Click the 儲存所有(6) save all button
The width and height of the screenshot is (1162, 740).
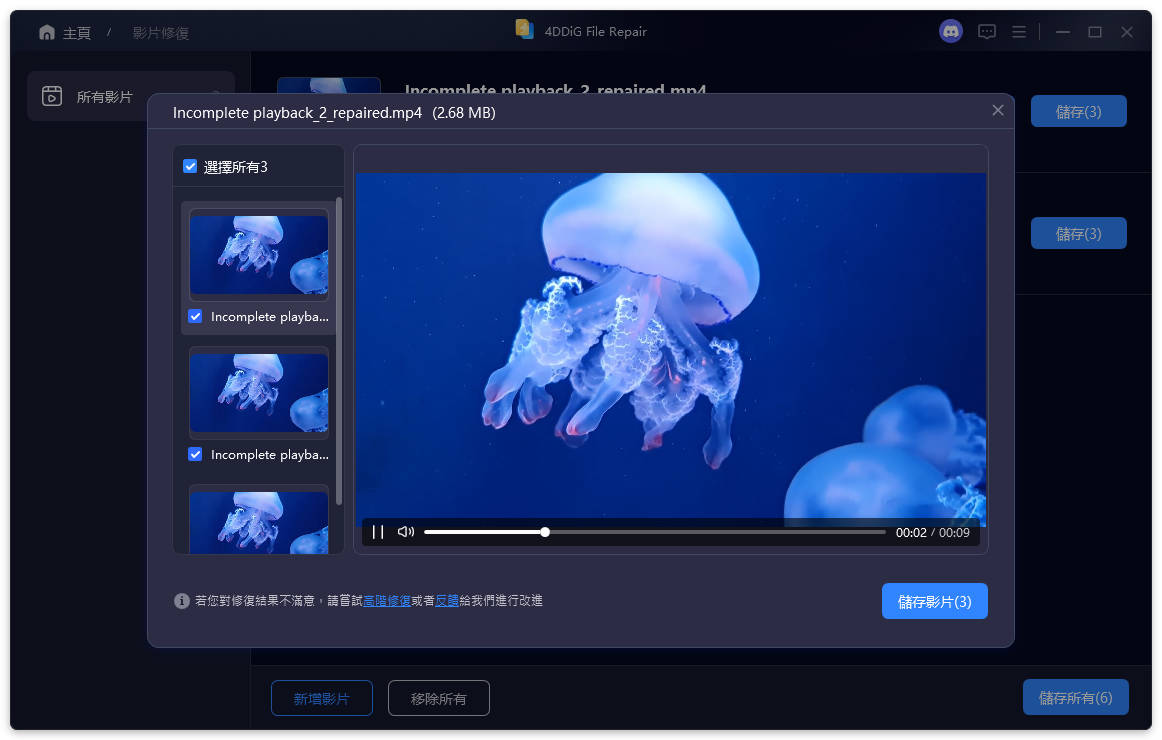(1075, 697)
